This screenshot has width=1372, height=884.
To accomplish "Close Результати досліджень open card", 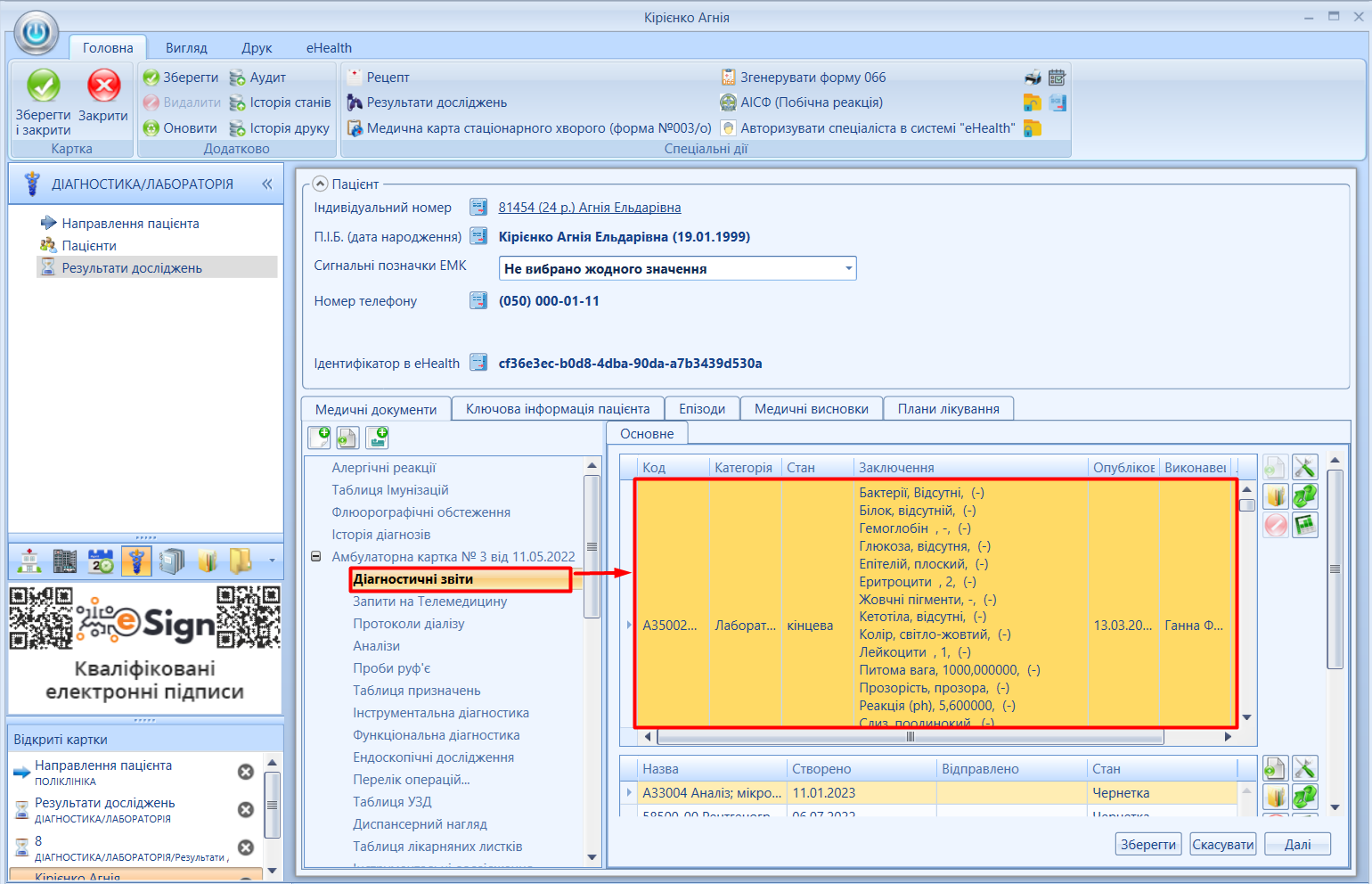I will pyautogui.click(x=246, y=809).
